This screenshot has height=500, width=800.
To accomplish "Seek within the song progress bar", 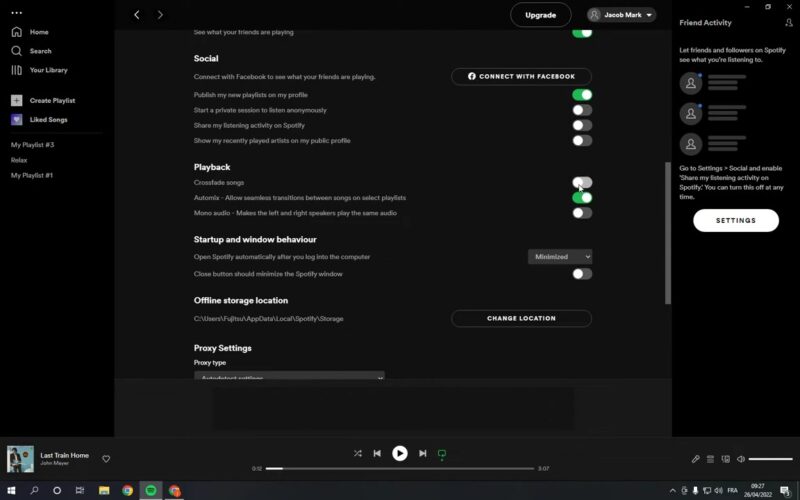I will 399,468.
